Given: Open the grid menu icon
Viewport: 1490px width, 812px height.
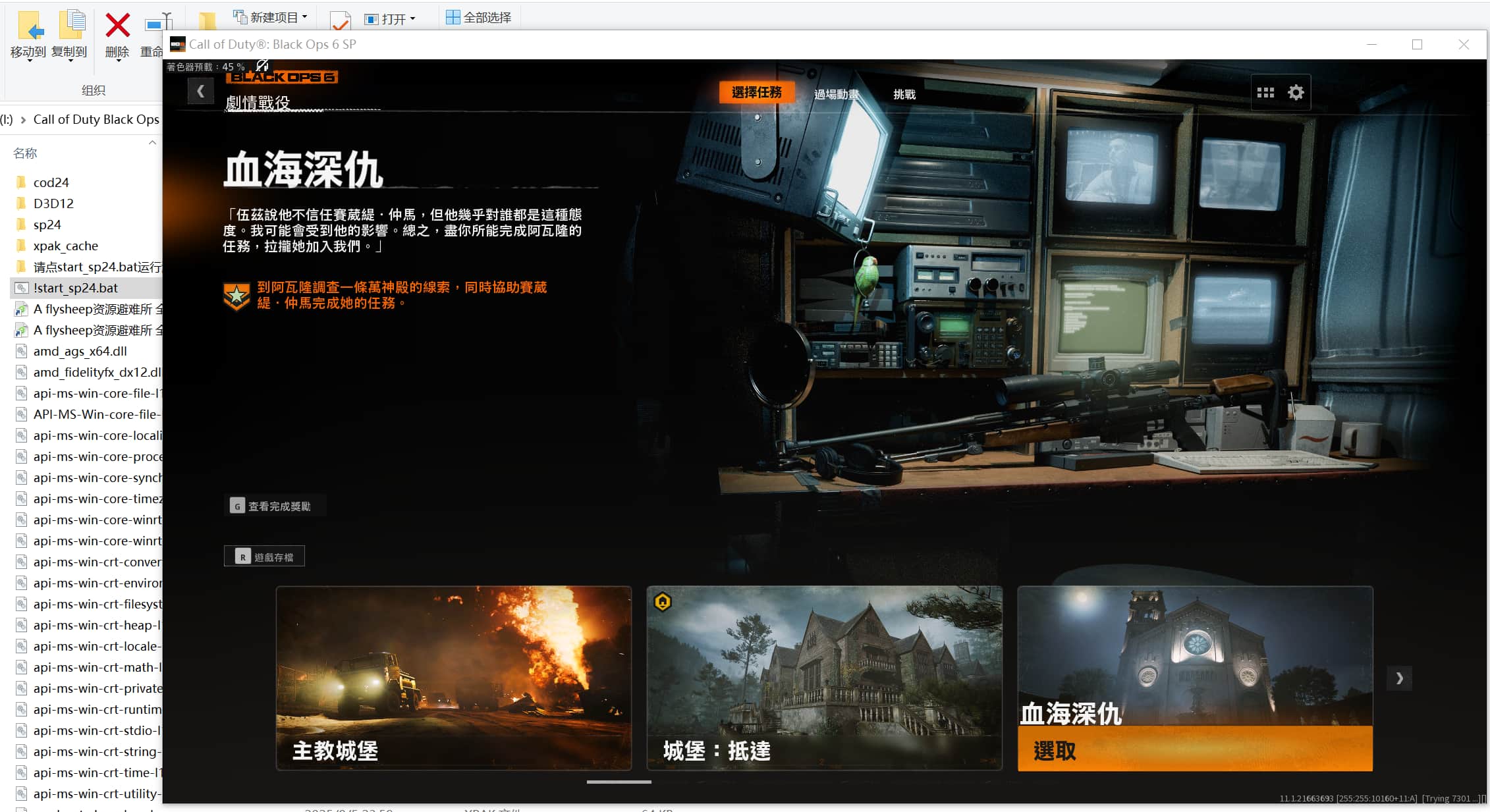Looking at the screenshot, I should [x=1265, y=93].
